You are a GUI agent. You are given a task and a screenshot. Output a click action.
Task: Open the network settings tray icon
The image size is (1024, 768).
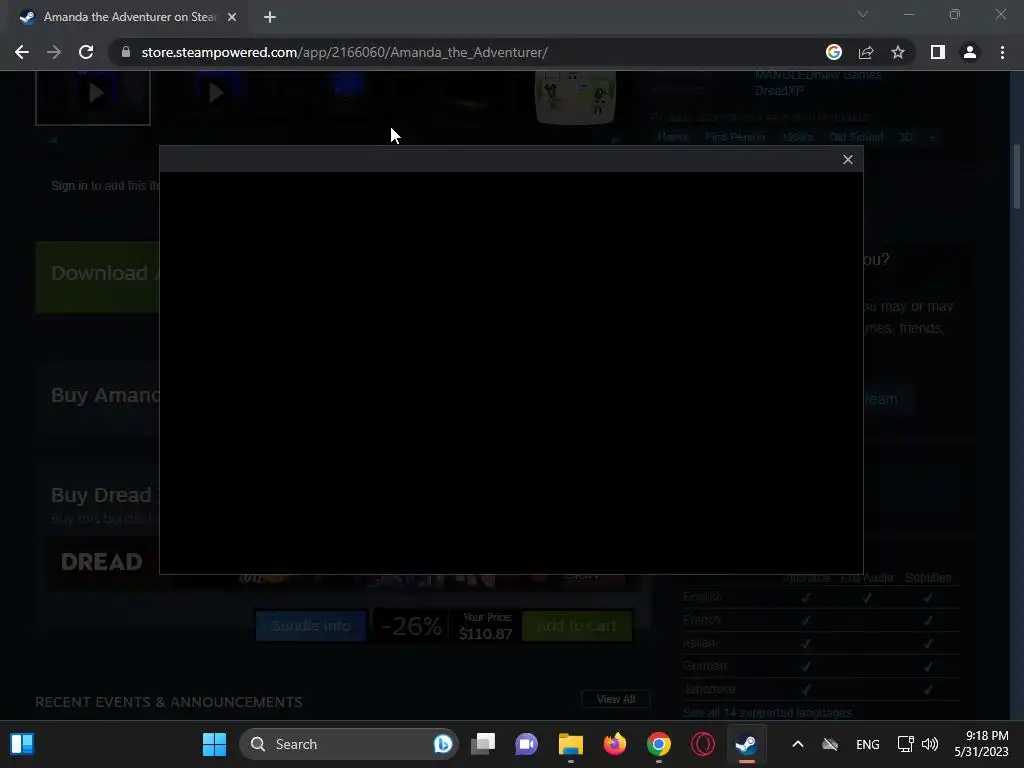905,744
